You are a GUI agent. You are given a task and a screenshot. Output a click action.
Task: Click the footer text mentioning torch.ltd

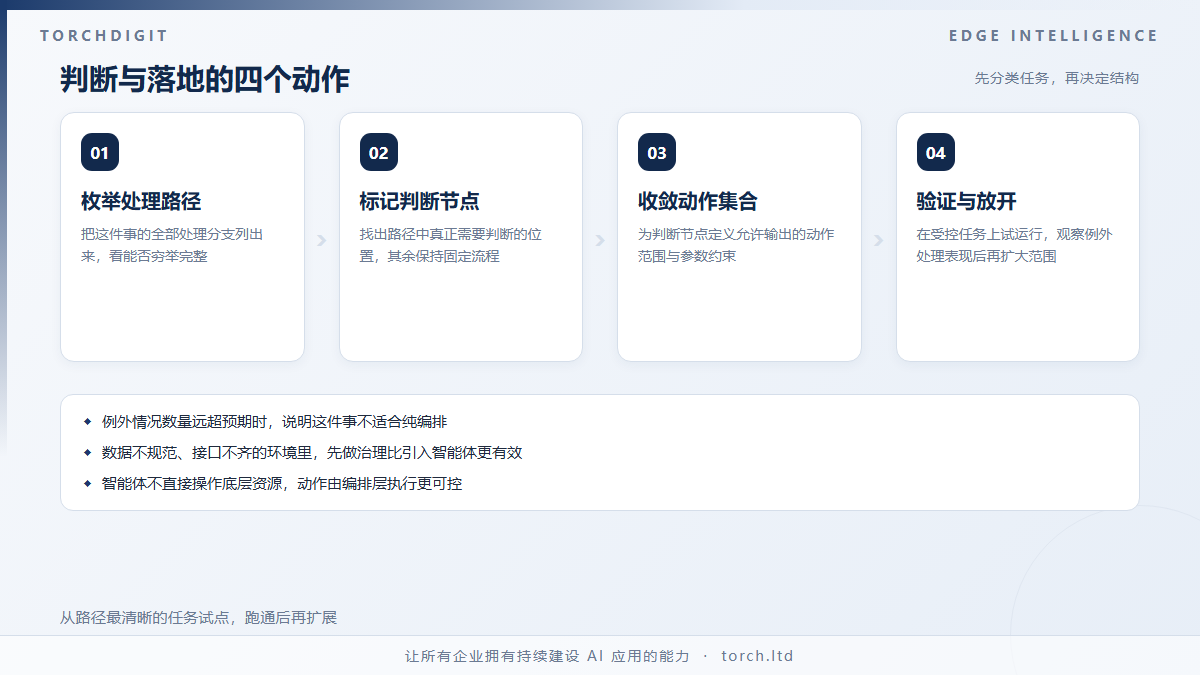599,657
